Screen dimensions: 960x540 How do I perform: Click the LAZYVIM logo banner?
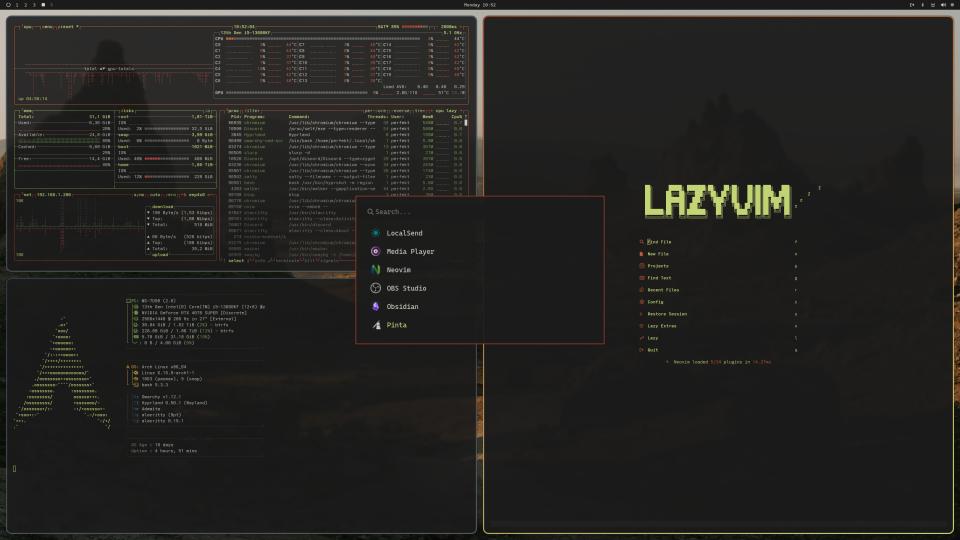(718, 201)
